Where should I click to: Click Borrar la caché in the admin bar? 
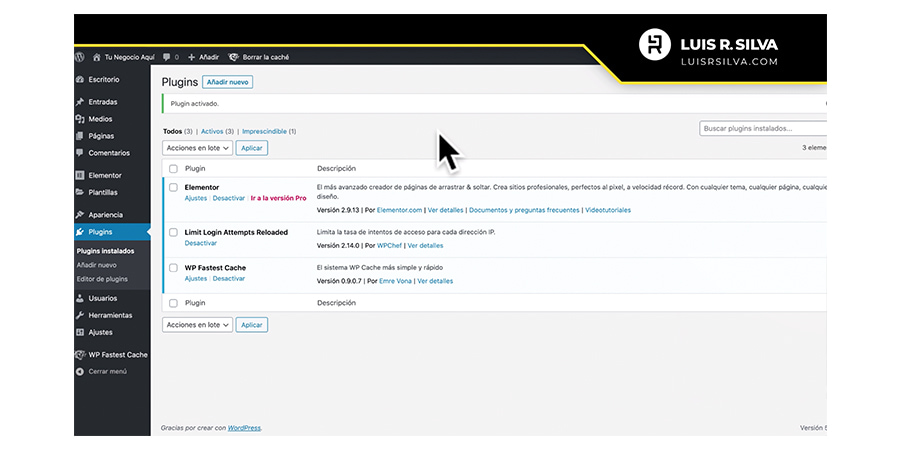pos(266,57)
